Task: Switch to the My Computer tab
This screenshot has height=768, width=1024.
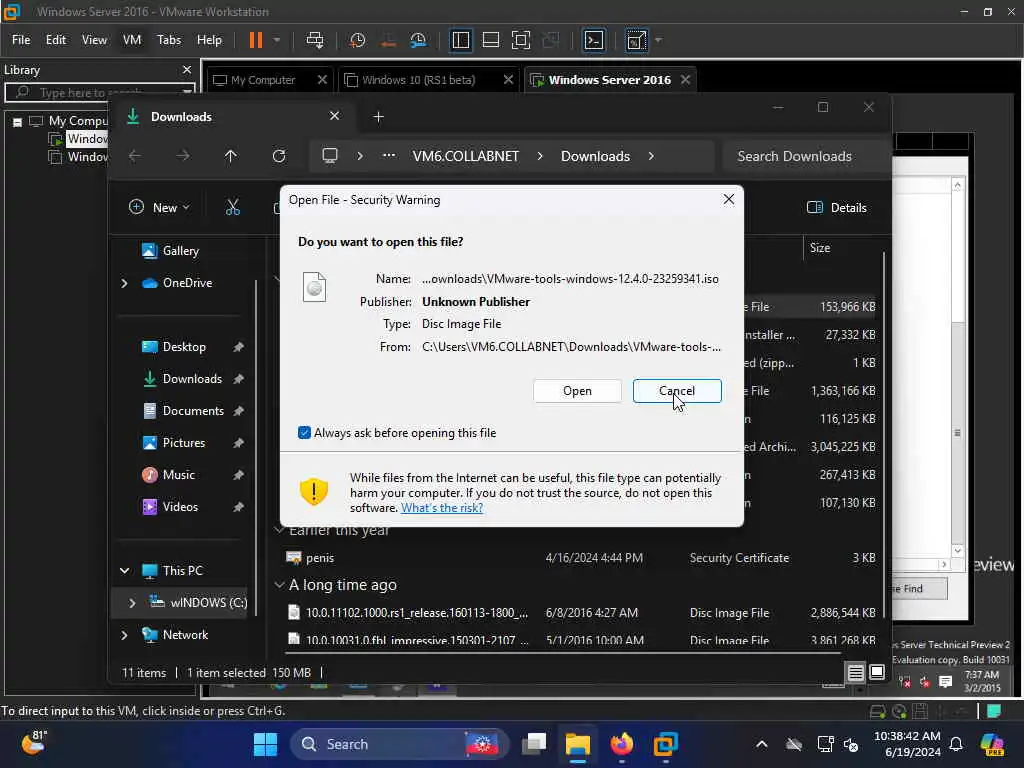Action: coord(263,80)
